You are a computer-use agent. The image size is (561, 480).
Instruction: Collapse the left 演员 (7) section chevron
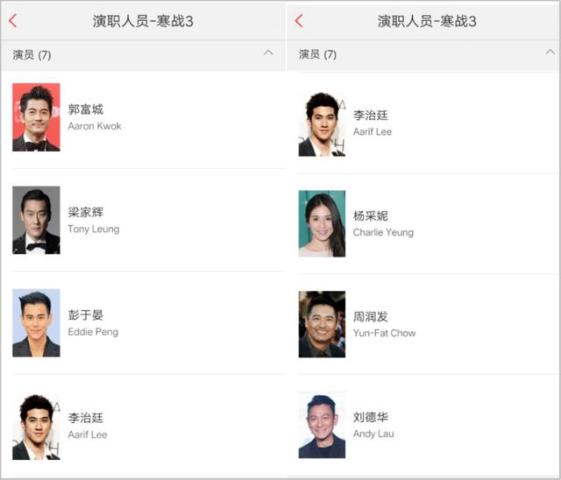(x=268, y=53)
